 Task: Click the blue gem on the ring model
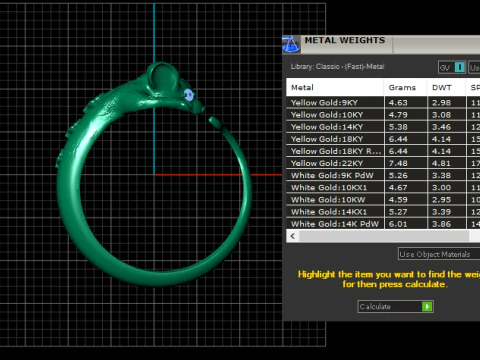point(189,95)
